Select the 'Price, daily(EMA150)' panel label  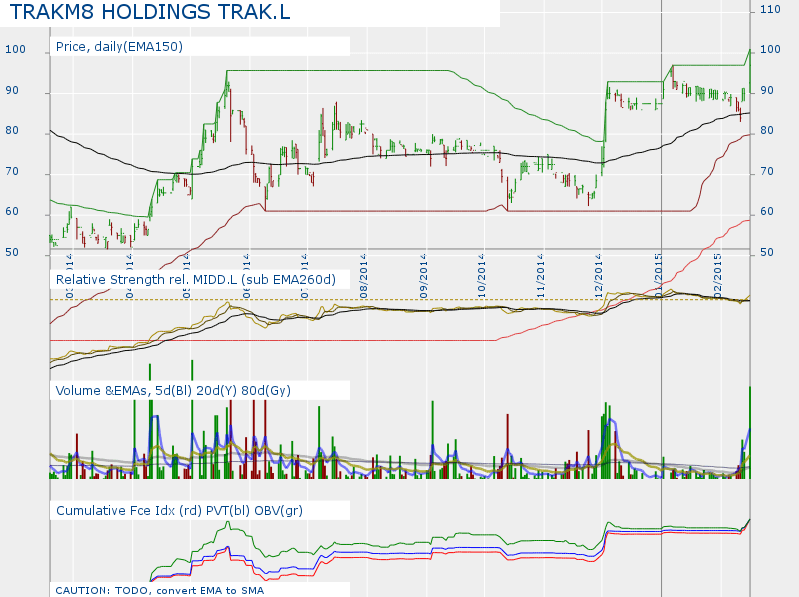[x=119, y=47]
